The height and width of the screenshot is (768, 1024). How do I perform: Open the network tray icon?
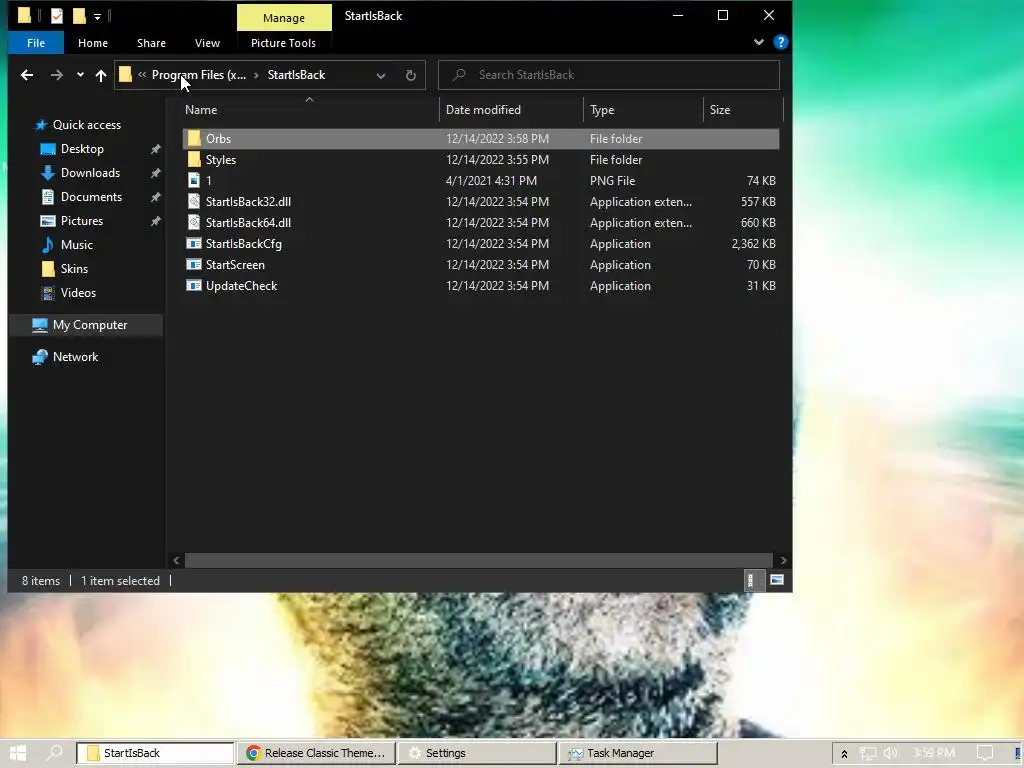tap(868, 753)
